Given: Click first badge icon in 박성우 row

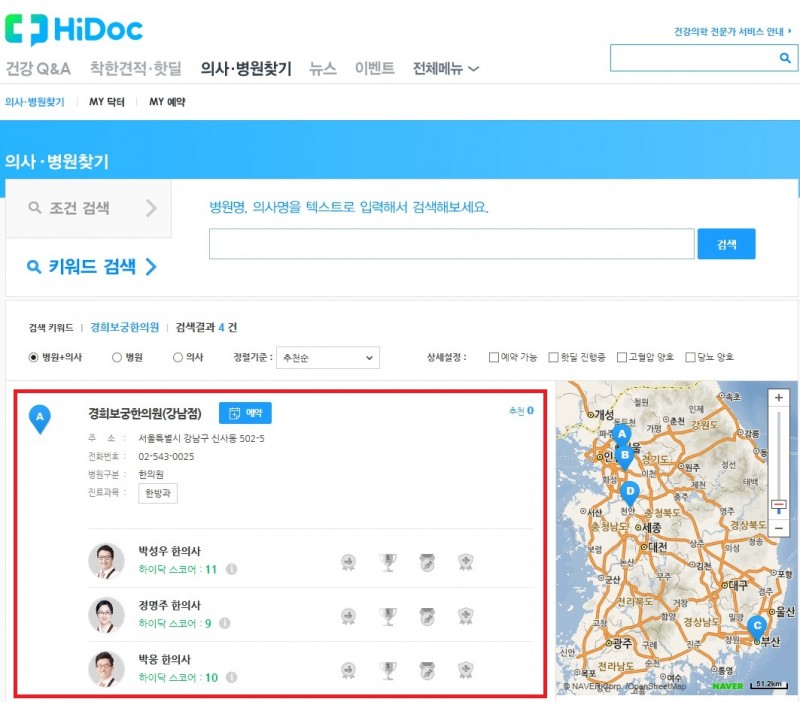Looking at the screenshot, I should pyautogui.click(x=348, y=562).
